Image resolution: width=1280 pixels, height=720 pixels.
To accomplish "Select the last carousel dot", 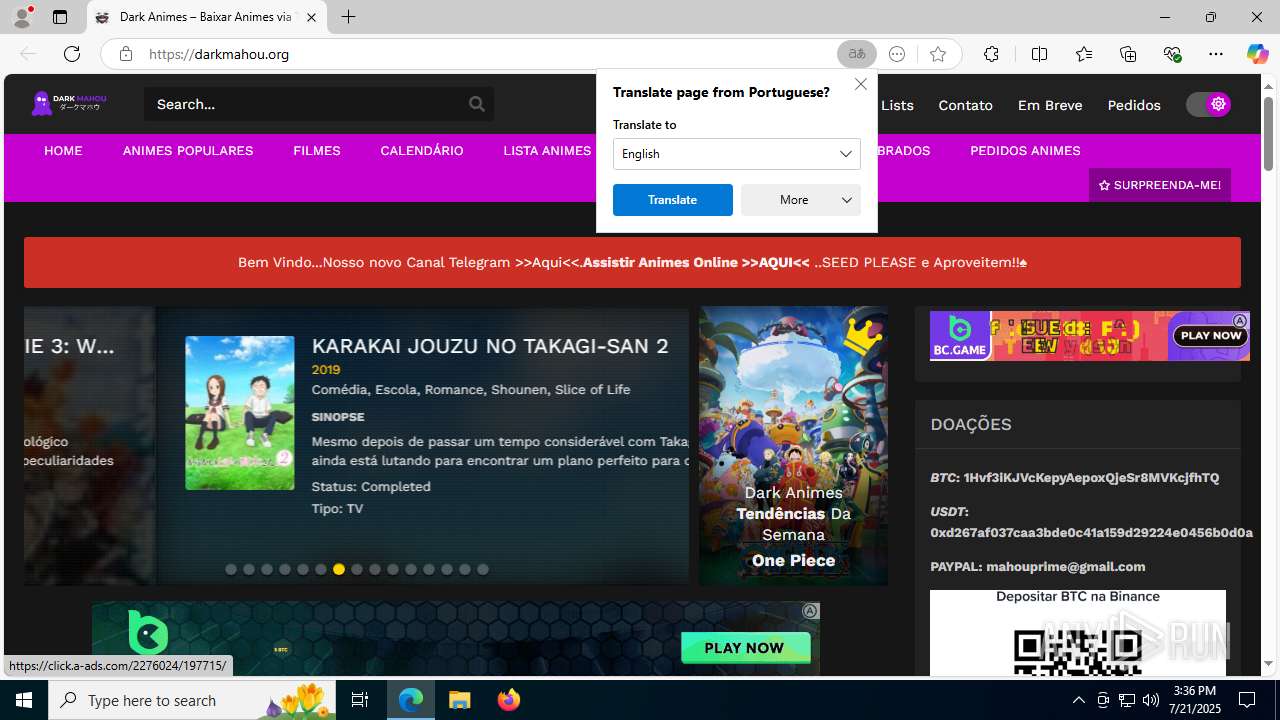I will [x=483, y=569].
